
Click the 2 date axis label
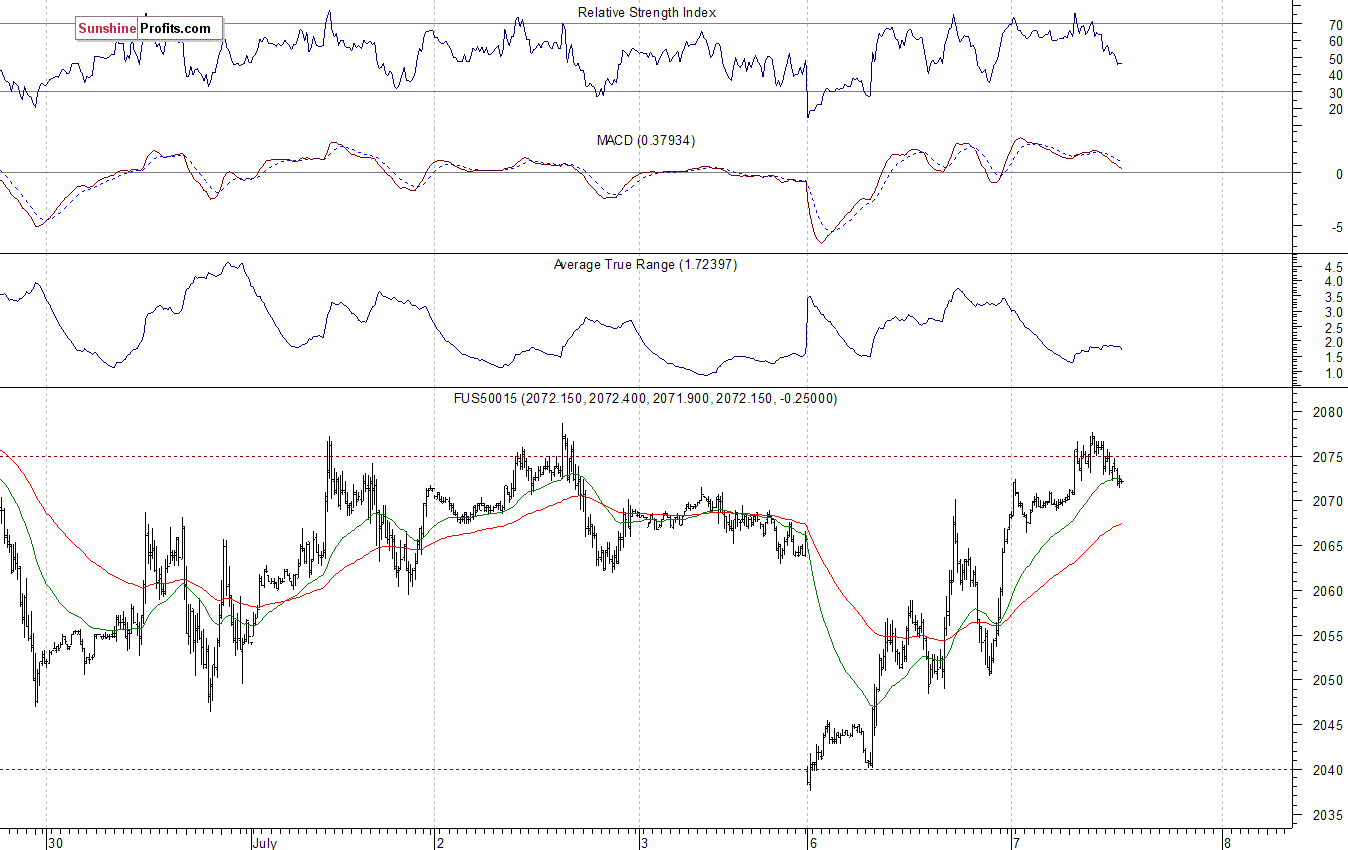coord(440,842)
